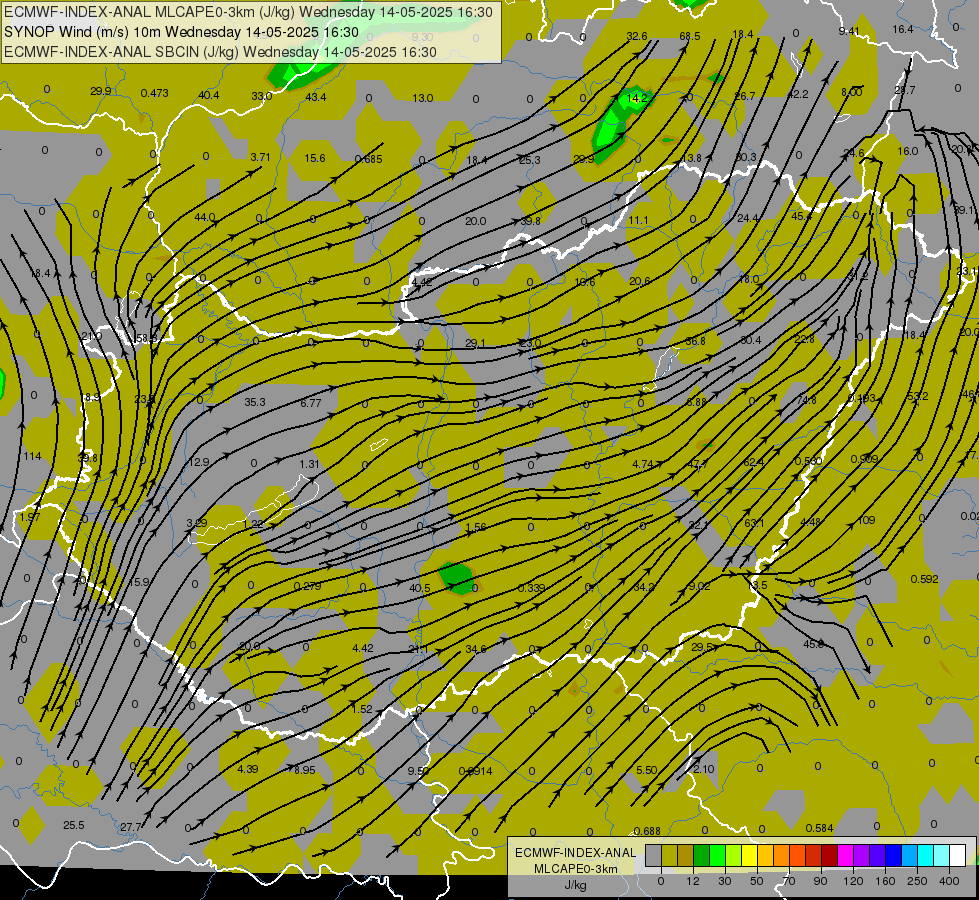This screenshot has width=979, height=900.
Task: Click the map value 40.4
Action: [209, 95]
